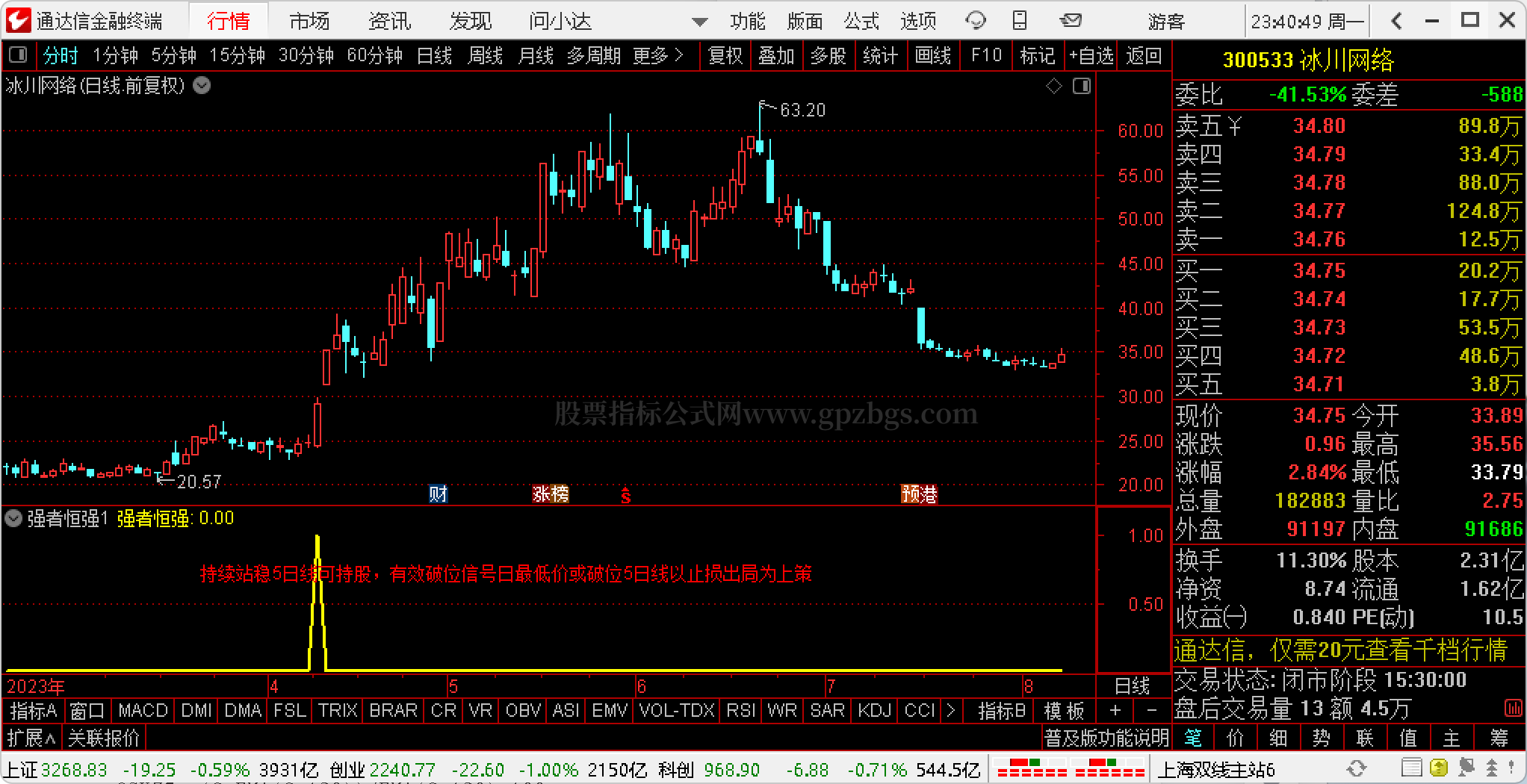The height and width of the screenshot is (784, 1527).
Task: Select the 周线 weekly period
Action: (x=485, y=55)
